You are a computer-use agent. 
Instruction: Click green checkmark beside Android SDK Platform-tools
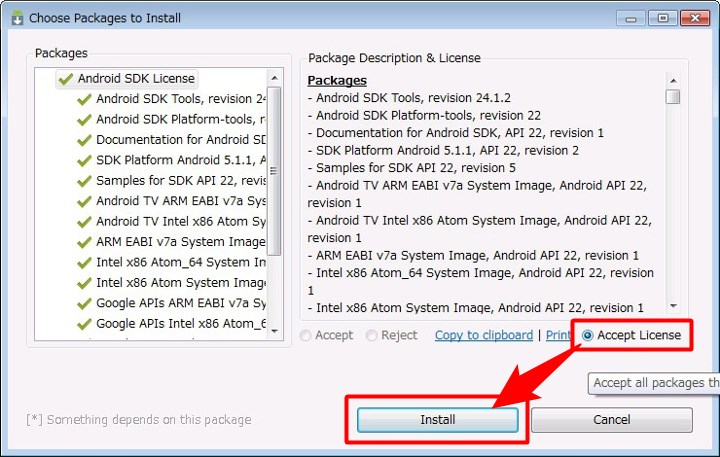pos(84,120)
